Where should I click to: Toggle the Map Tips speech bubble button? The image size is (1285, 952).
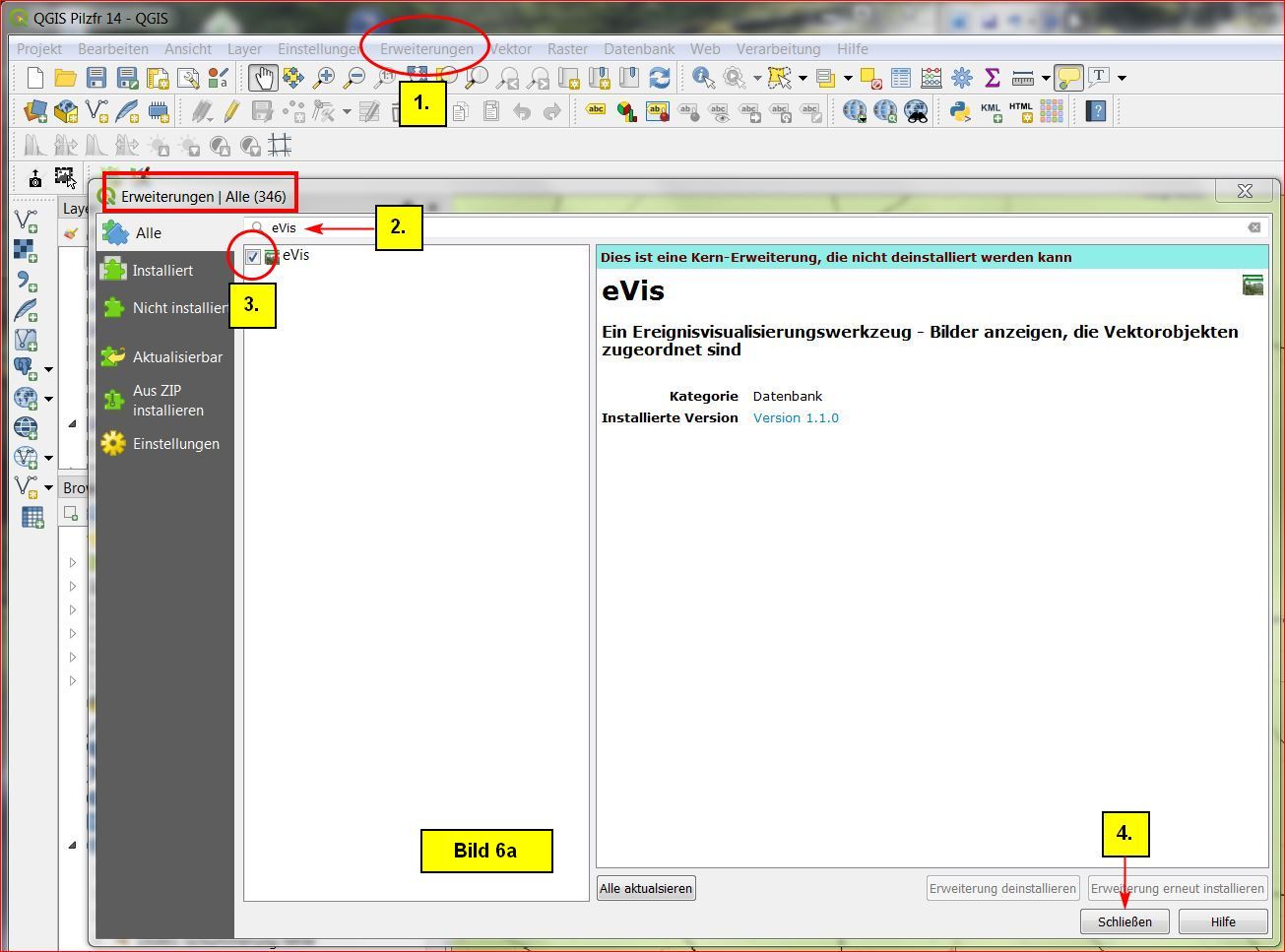pos(1068,78)
